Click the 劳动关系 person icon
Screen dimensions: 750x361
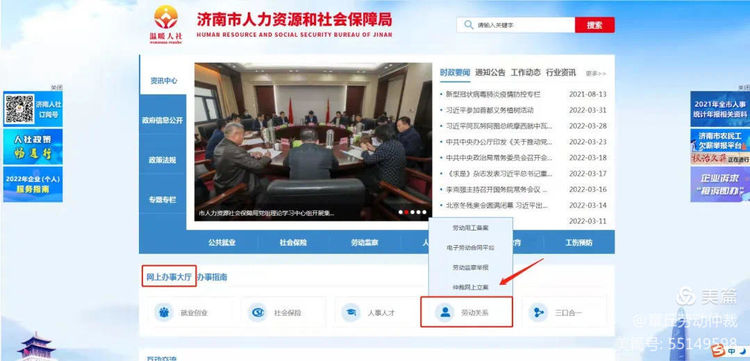tap(445, 313)
